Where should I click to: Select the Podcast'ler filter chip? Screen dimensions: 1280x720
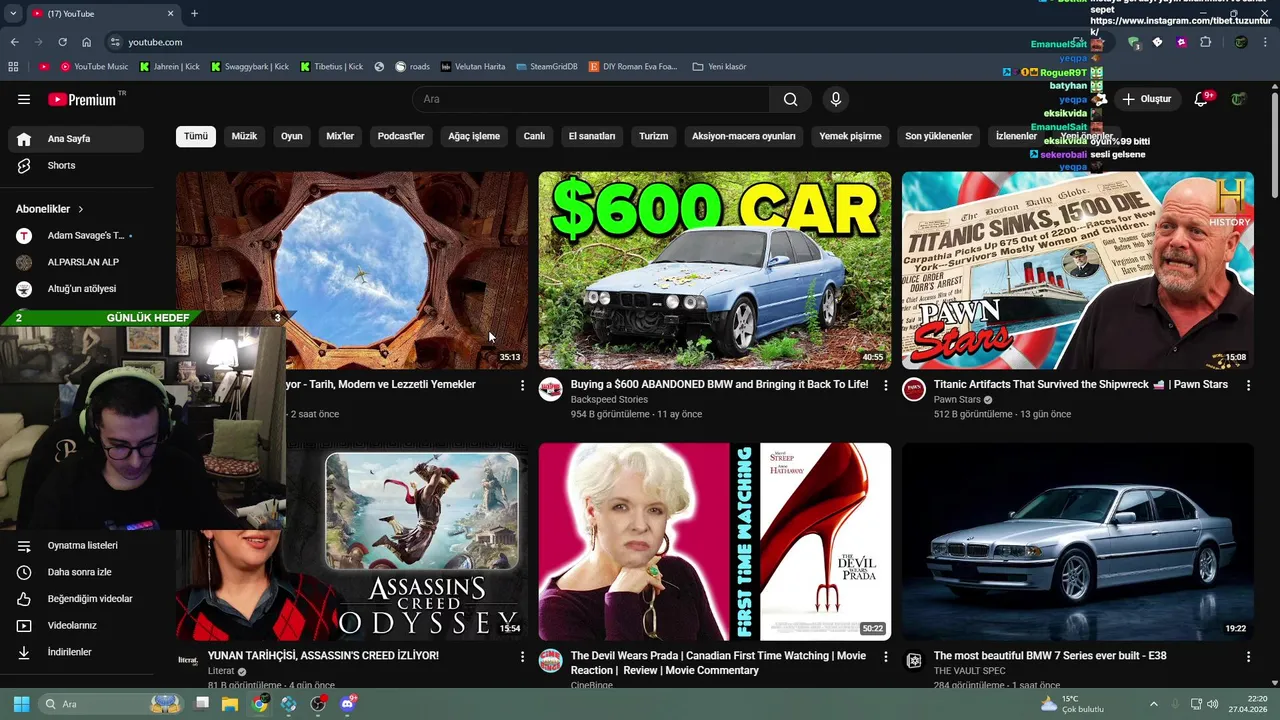[401, 136]
